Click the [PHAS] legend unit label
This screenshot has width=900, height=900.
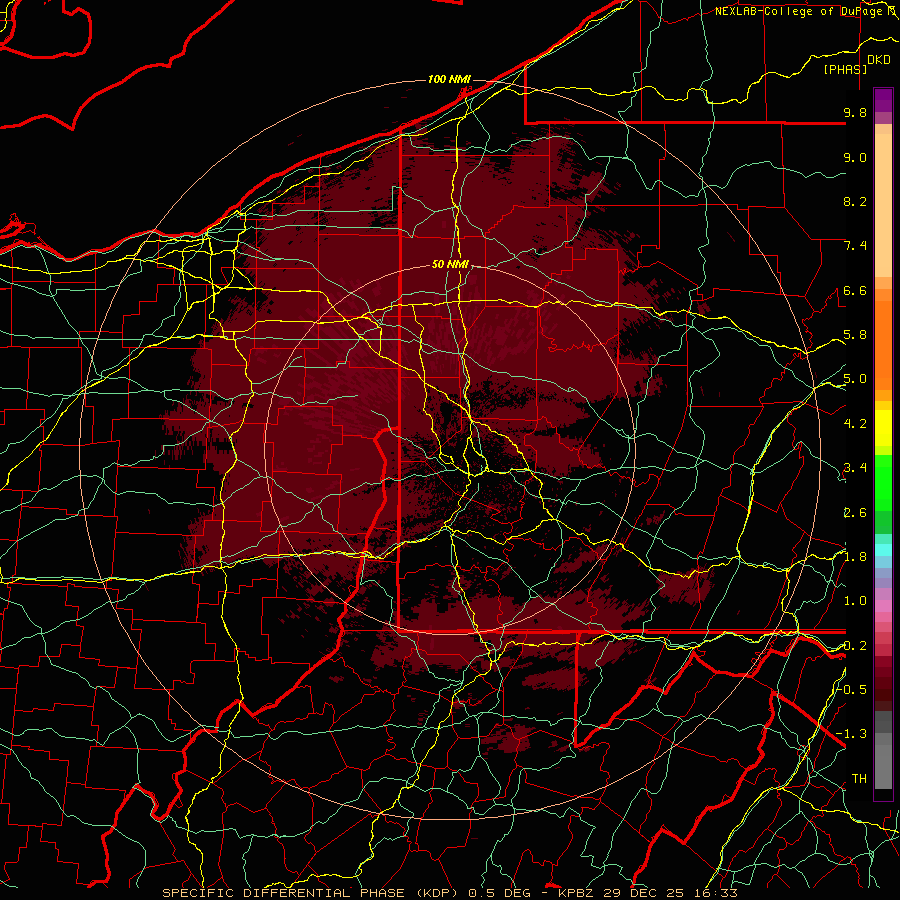click(845, 69)
